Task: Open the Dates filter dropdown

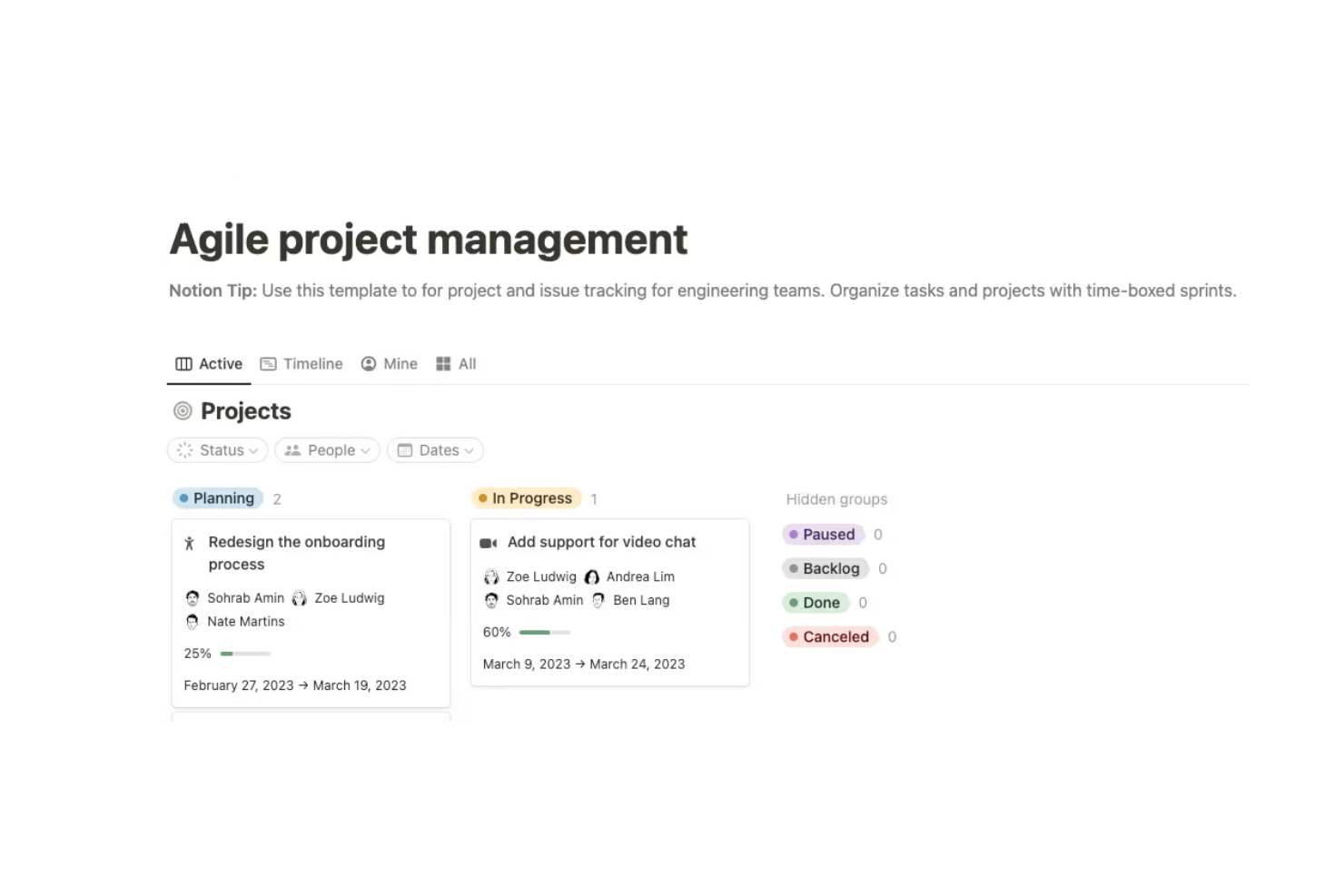Action: click(x=435, y=449)
